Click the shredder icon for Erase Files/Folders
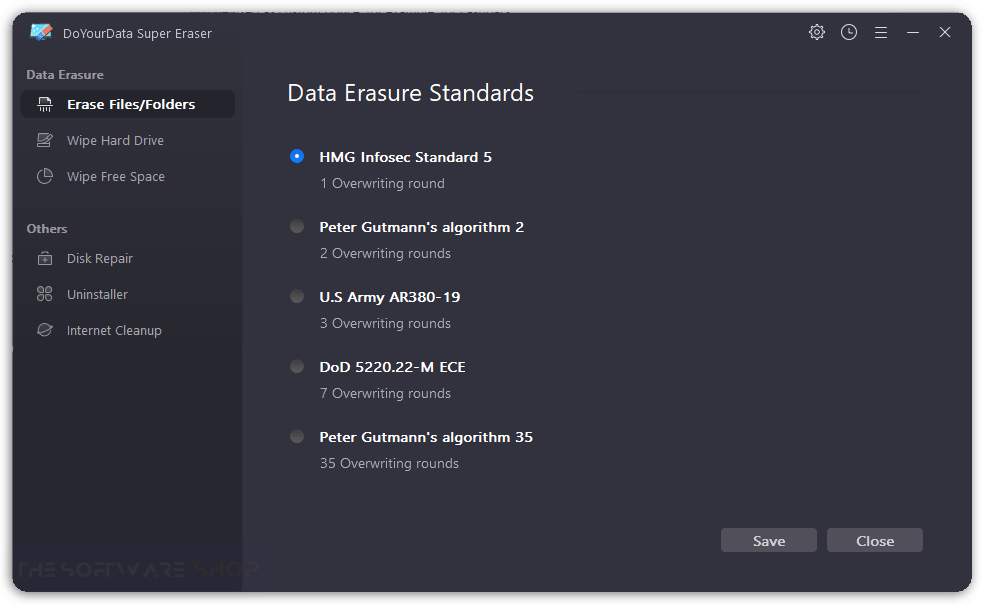 point(45,104)
